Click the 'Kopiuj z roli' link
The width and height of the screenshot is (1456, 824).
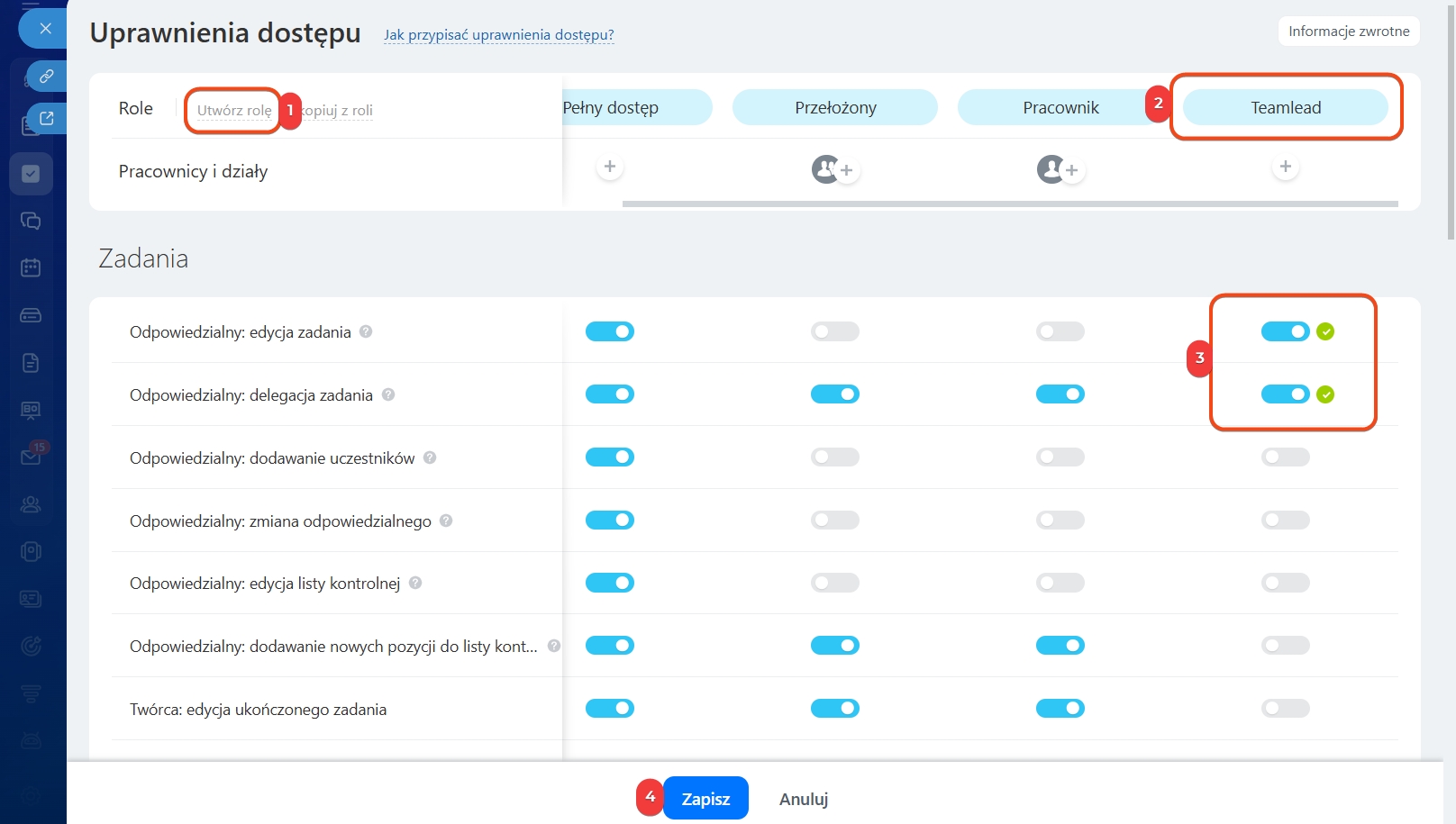click(337, 110)
